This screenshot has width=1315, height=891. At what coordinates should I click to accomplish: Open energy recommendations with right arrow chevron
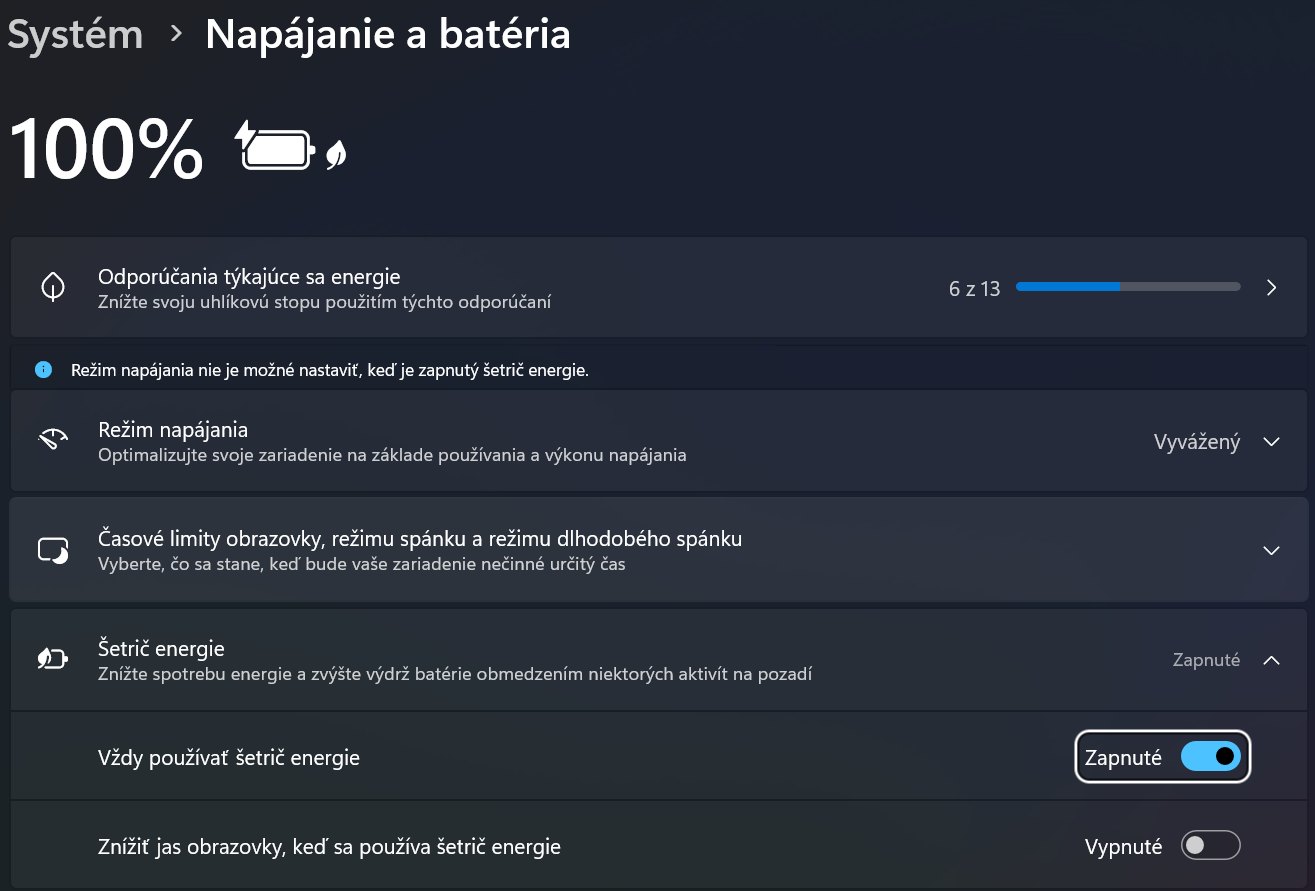pos(1271,288)
